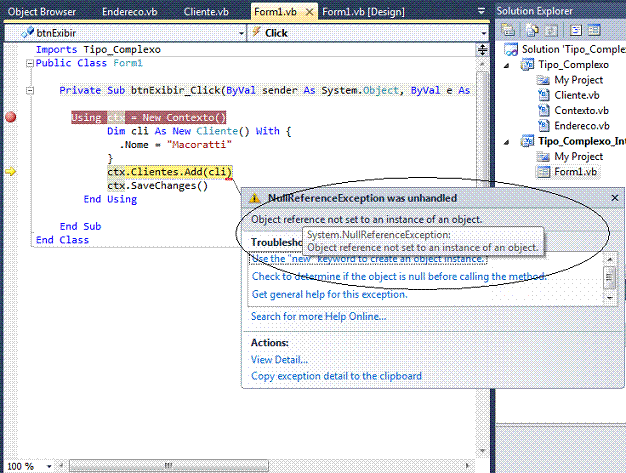Click the Solution 'Tipo_Complexo' root icon
The height and width of the screenshot is (473, 626).
(x=512, y=49)
